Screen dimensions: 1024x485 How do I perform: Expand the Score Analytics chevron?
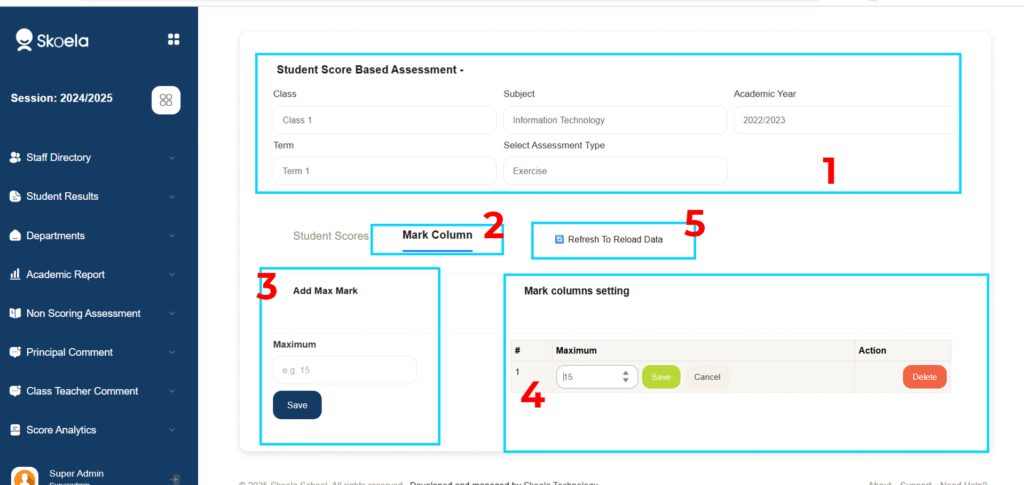[172, 430]
